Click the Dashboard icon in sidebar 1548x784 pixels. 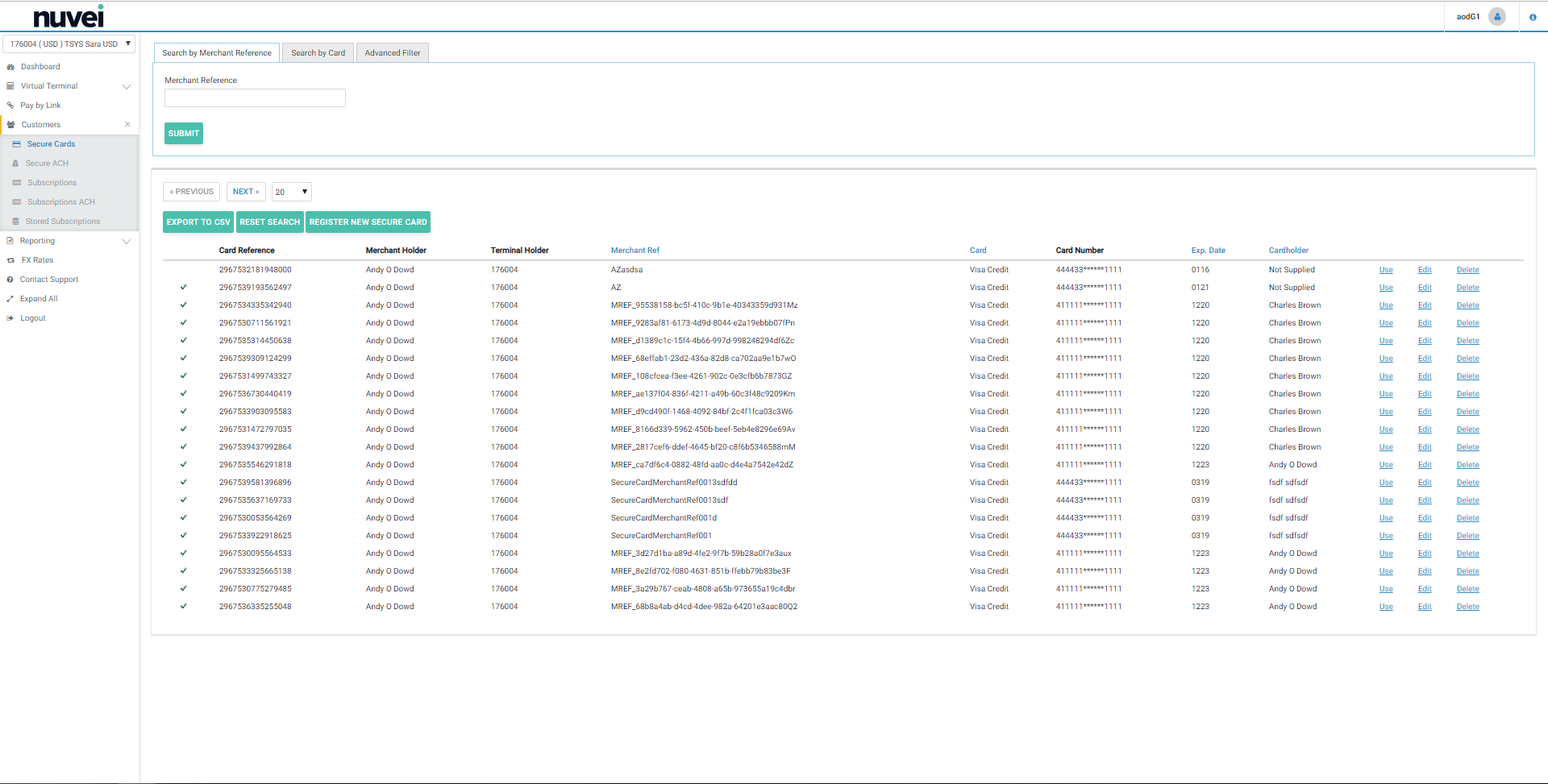pyautogui.click(x=10, y=67)
